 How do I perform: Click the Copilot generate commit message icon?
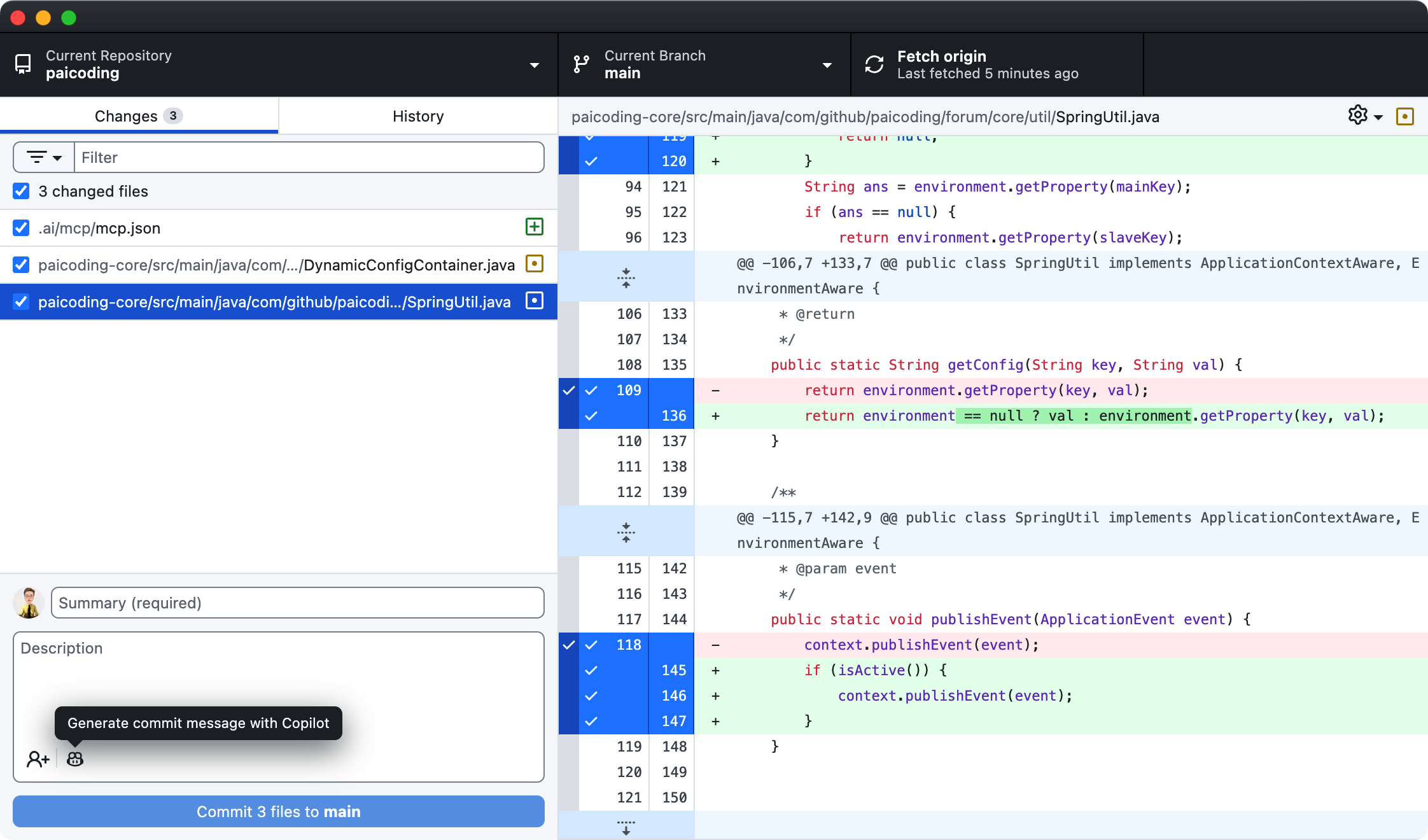75,759
